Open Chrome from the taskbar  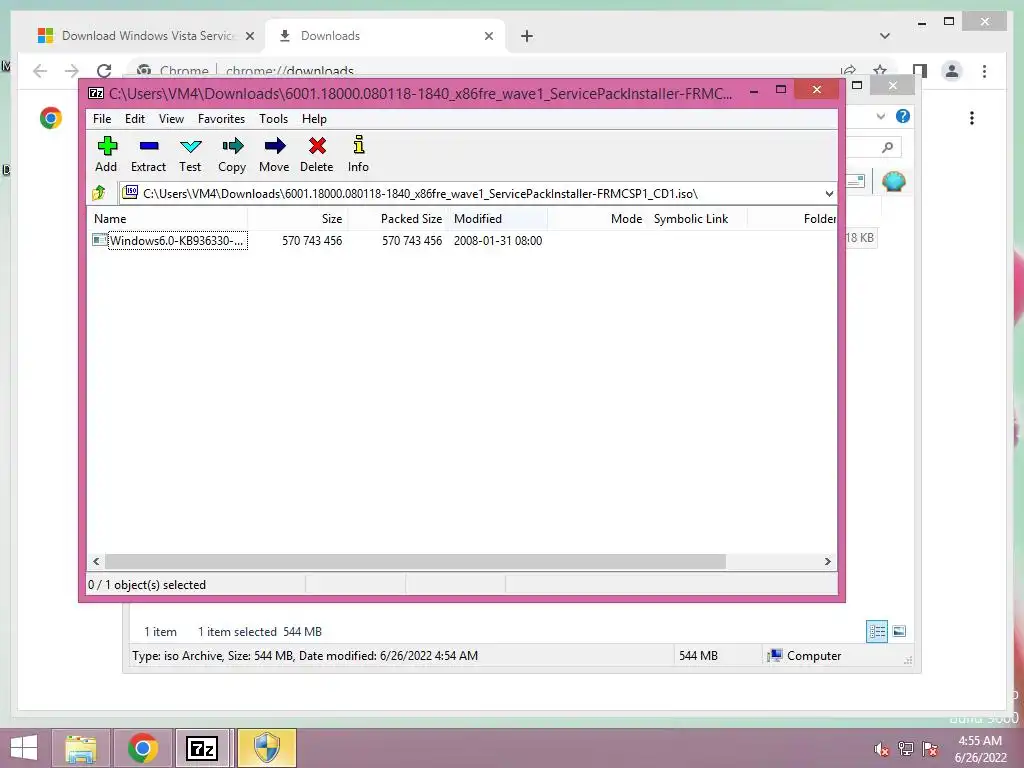pos(142,748)
